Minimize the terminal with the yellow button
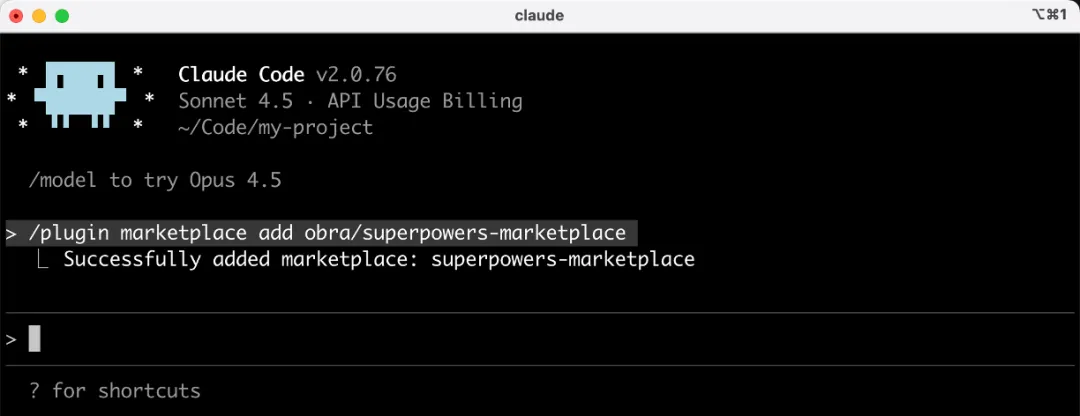 39,16
